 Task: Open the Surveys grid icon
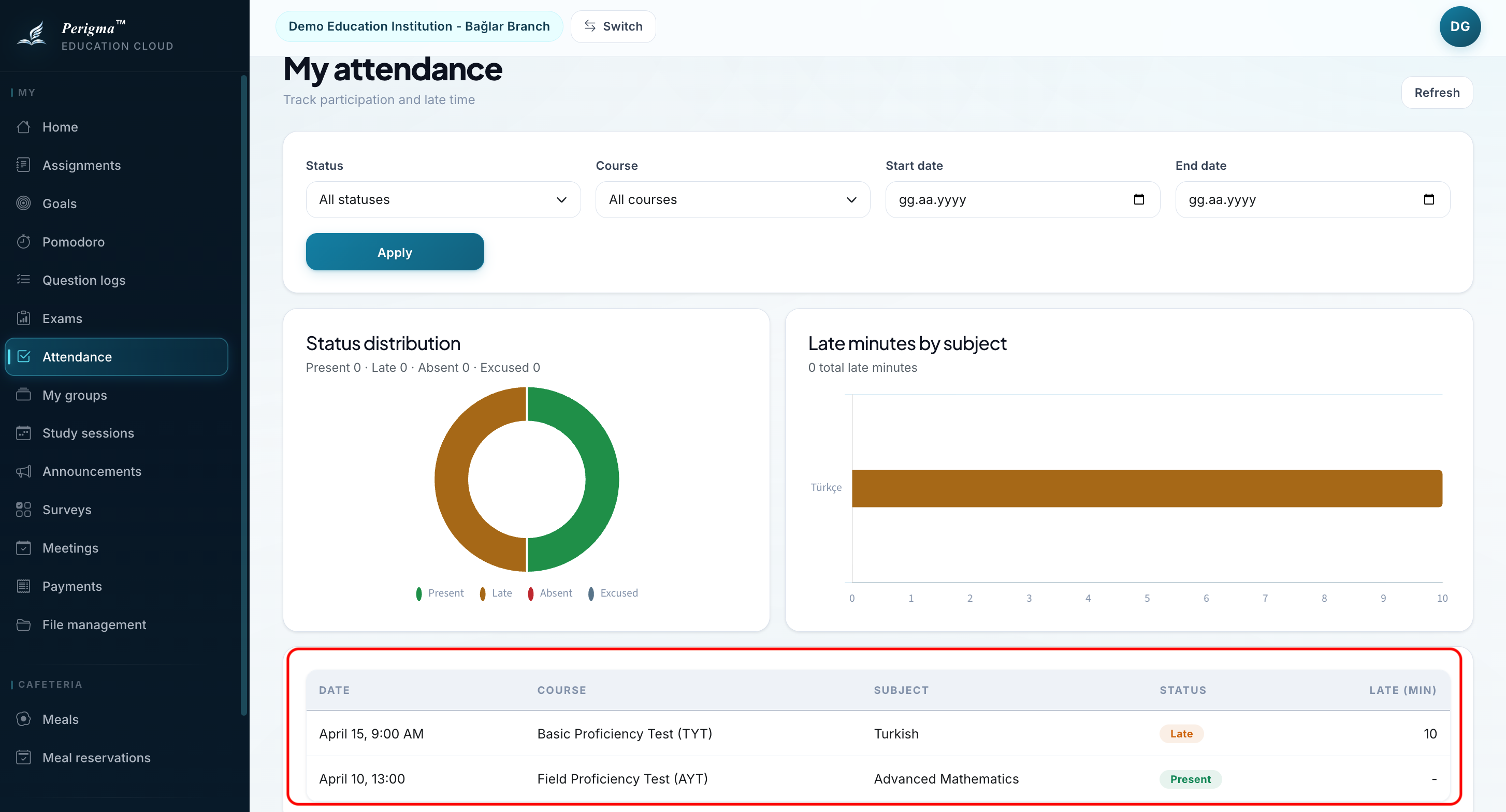(x=23, y=509)
